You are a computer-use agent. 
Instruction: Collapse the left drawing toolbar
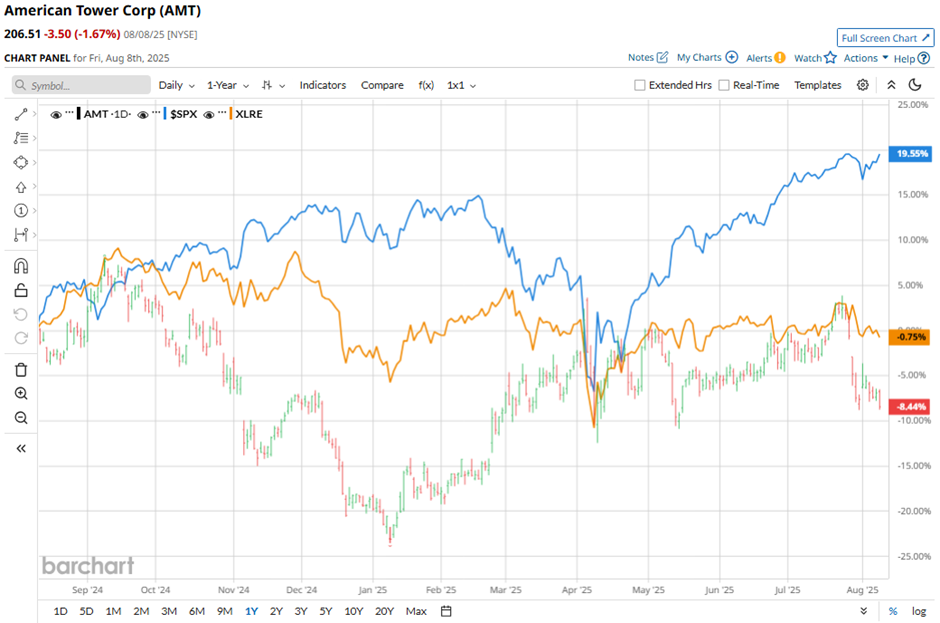[21, 449]
